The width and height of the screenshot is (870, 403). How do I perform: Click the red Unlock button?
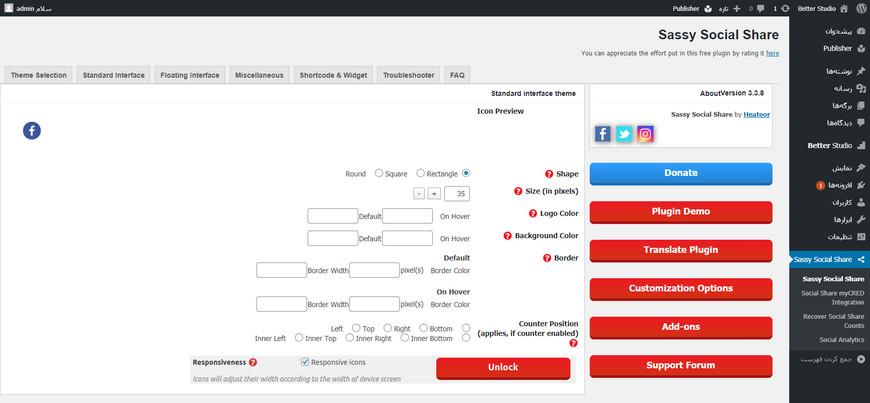[x=503, y=368]
